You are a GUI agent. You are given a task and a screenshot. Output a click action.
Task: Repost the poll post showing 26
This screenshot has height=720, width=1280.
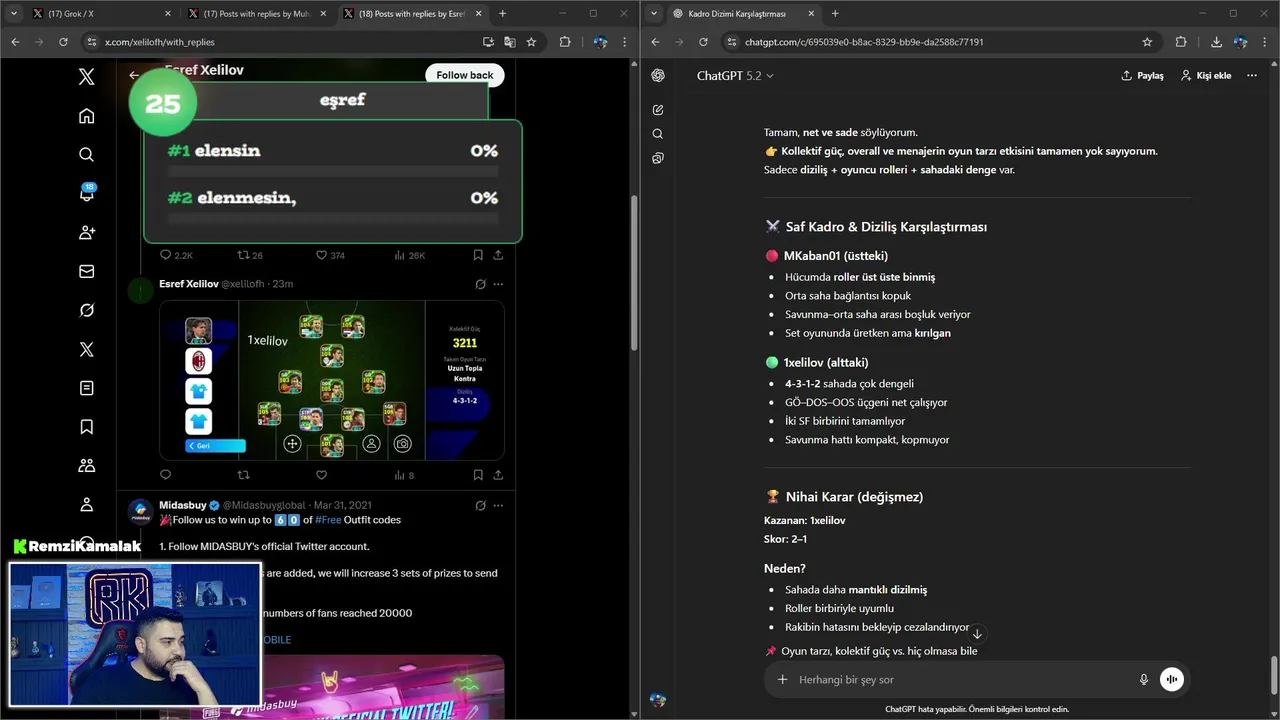coord(250,255)
